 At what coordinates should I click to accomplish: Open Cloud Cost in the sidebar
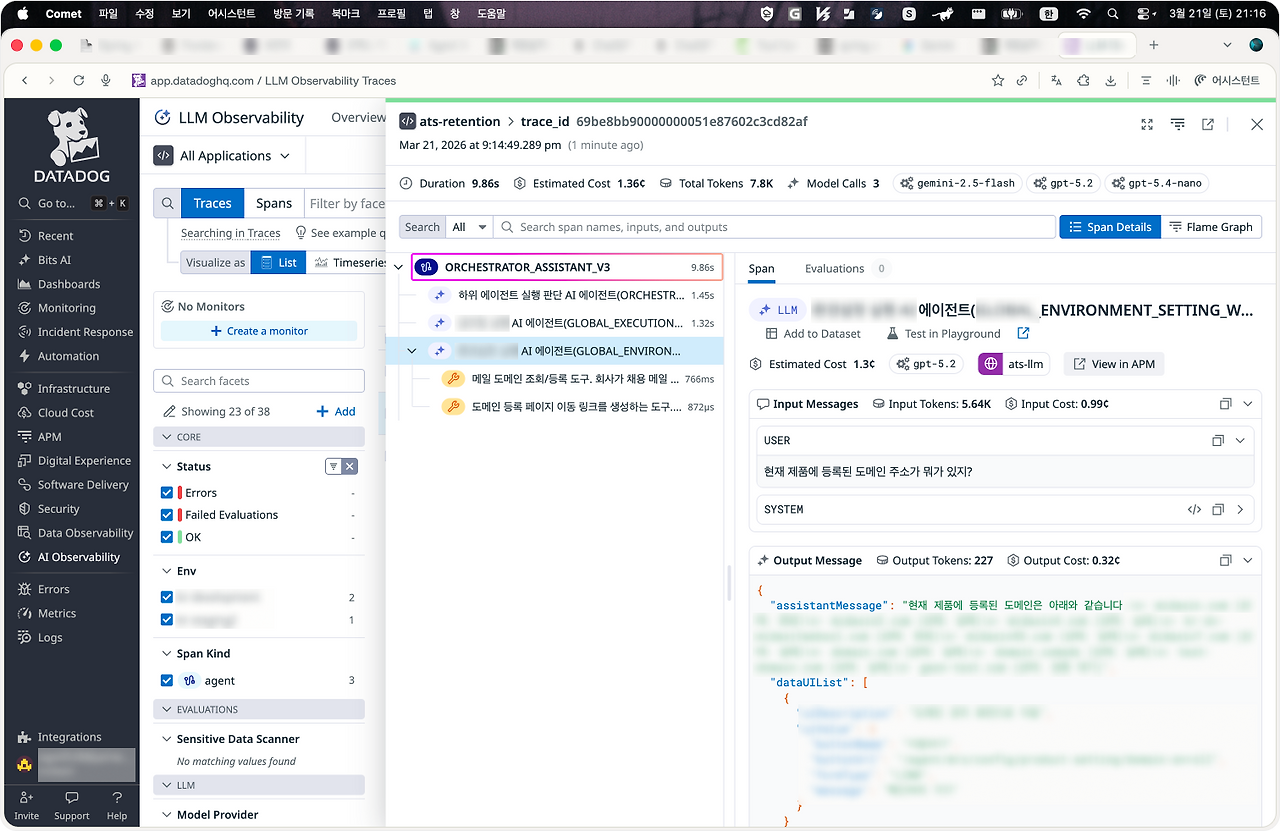pos(66,412)
